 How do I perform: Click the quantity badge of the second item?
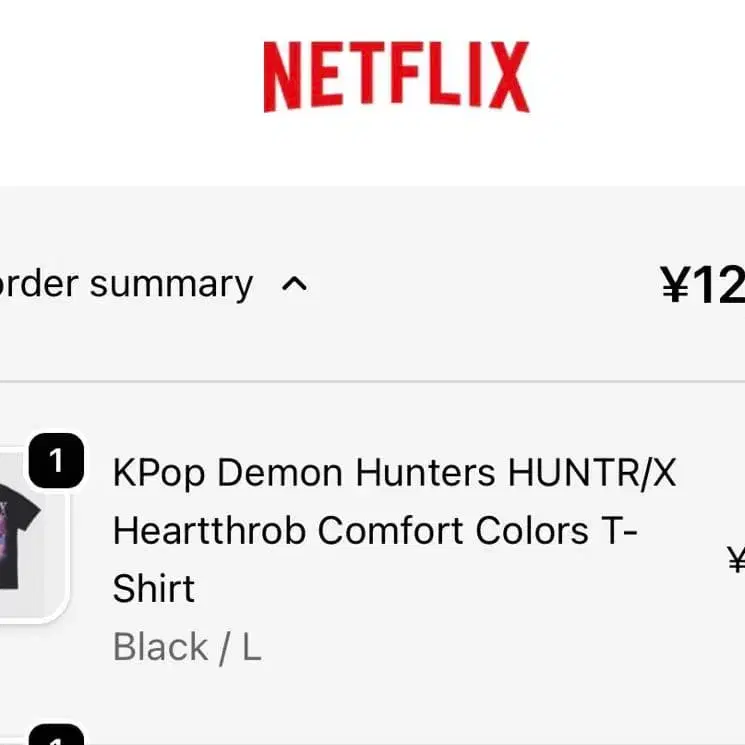tap(56, 738)
